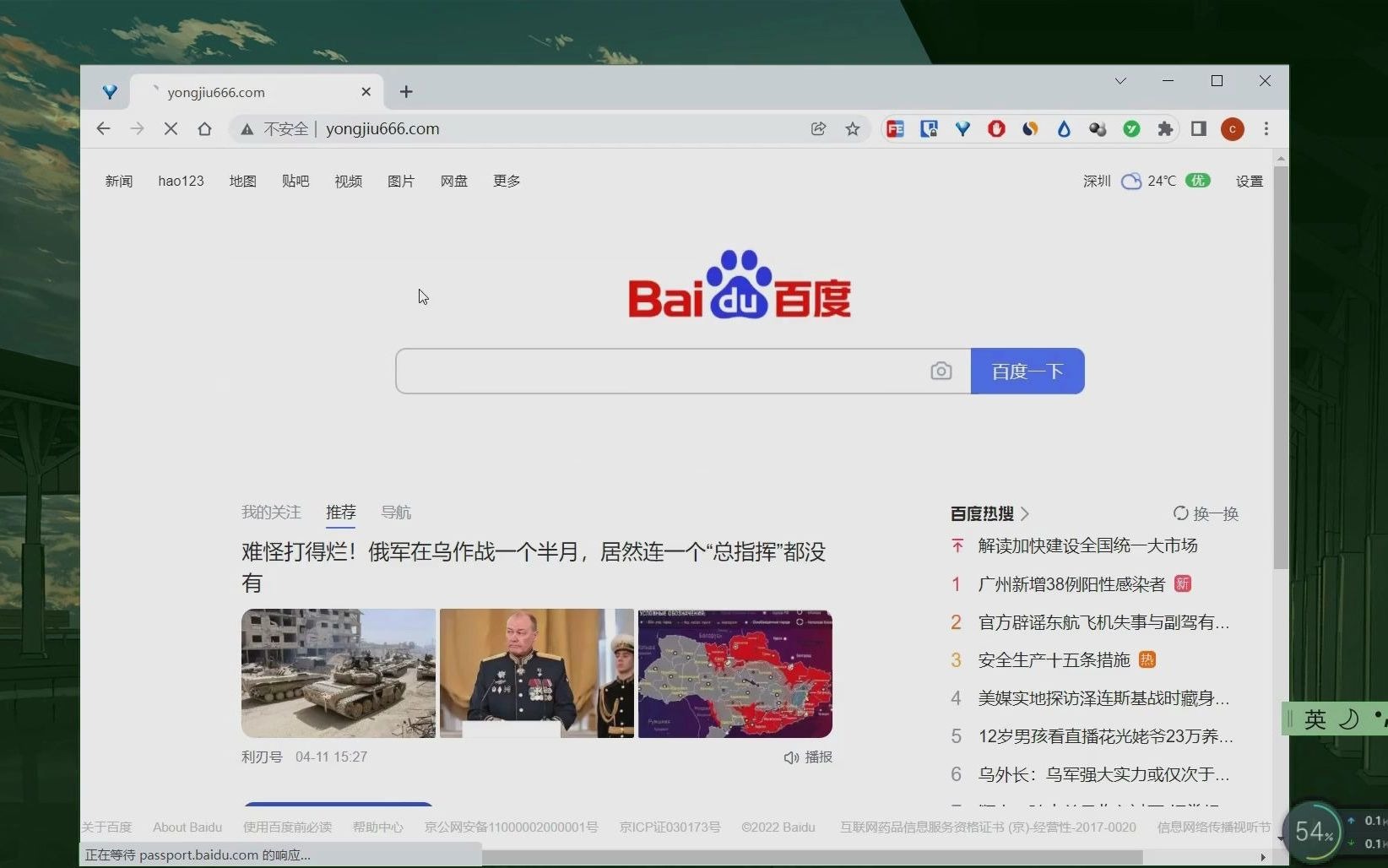The width and height of the screenshot is (1388, 868).
Task: Open the 百度热搜 chevron link
Action: 1025,513
